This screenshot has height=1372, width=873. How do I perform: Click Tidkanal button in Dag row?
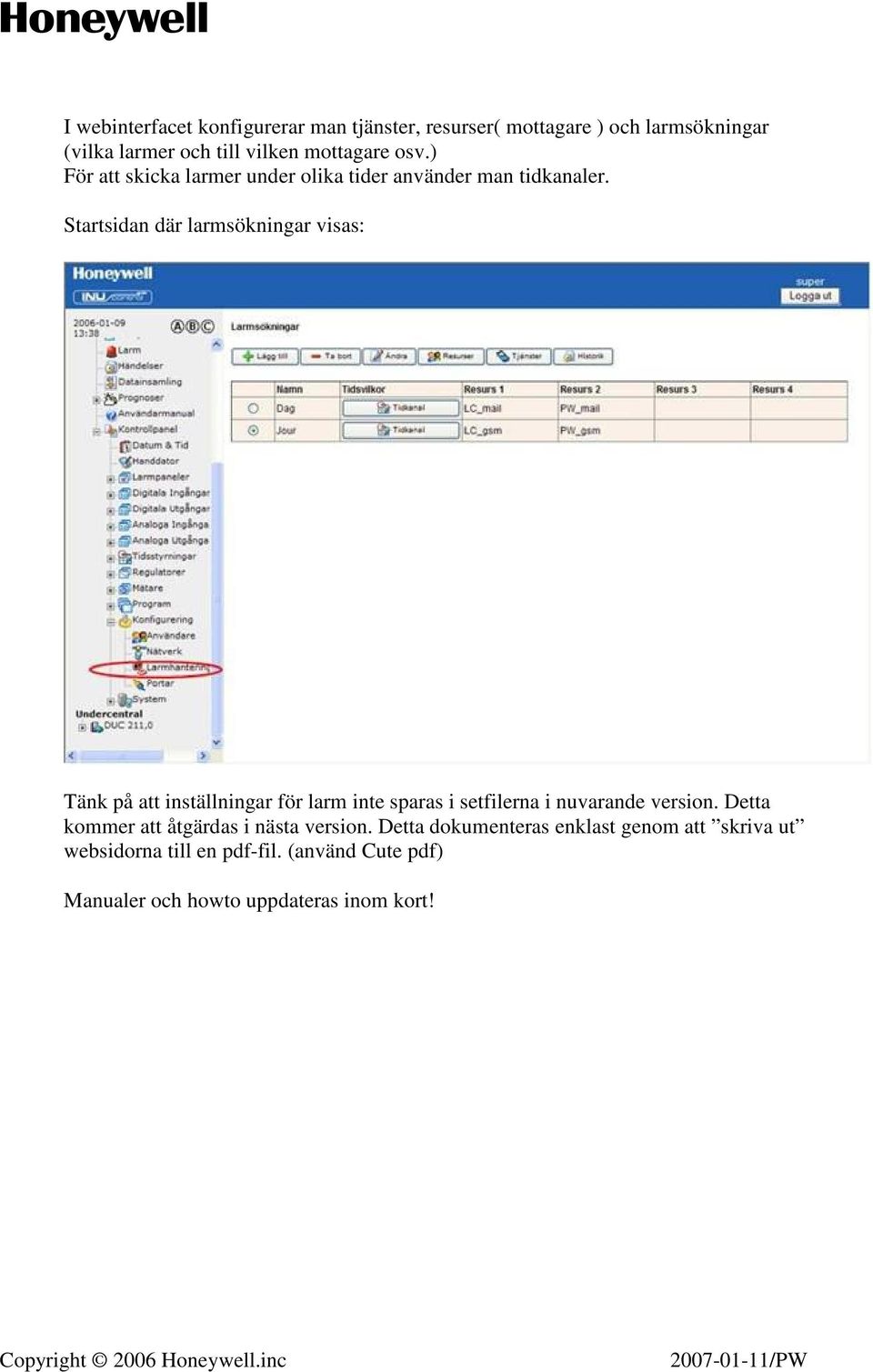tap(401, 408)
